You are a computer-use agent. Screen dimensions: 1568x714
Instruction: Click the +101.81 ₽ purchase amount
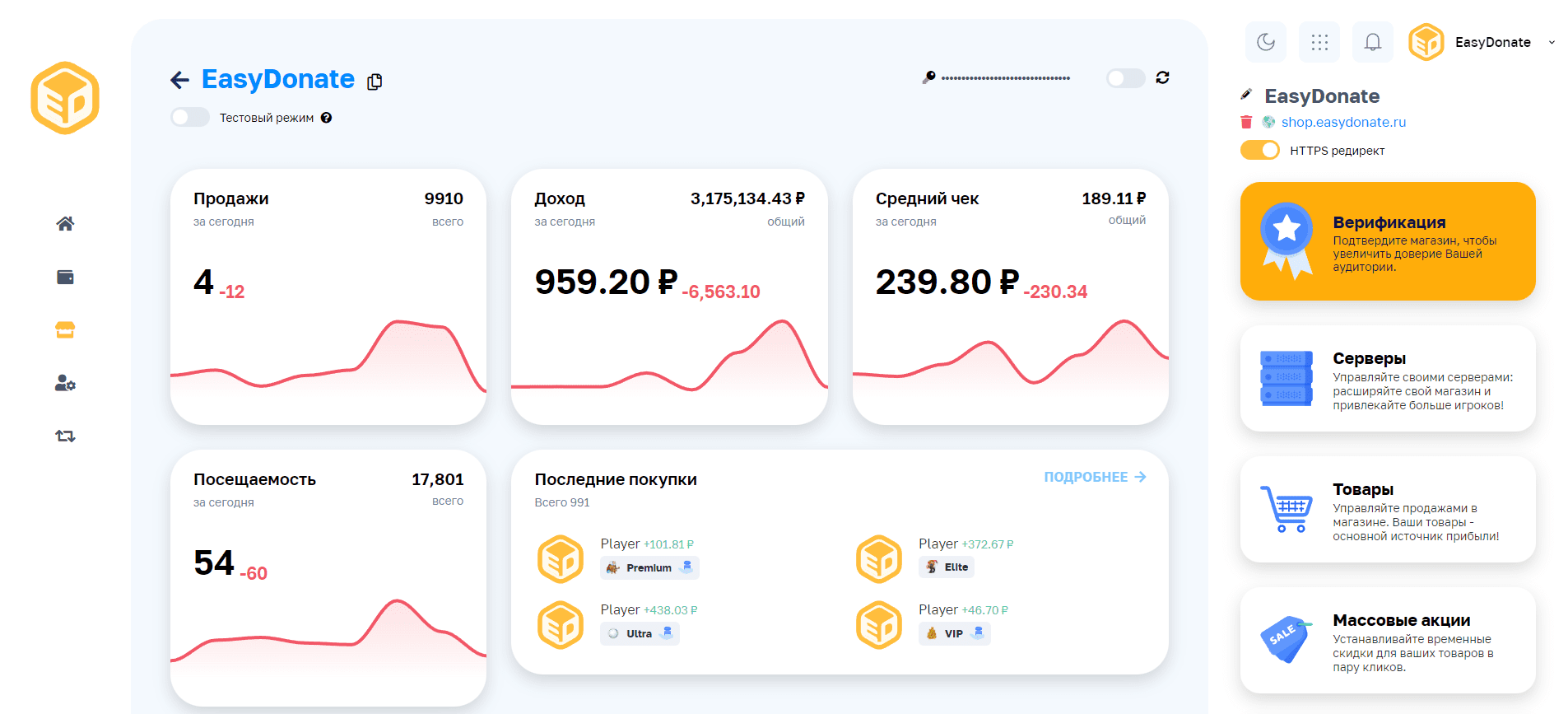[x=669, y=544]
